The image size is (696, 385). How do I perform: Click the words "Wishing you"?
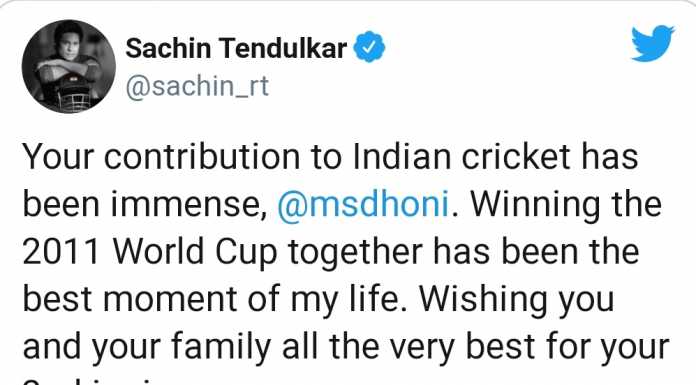(517, 299)
